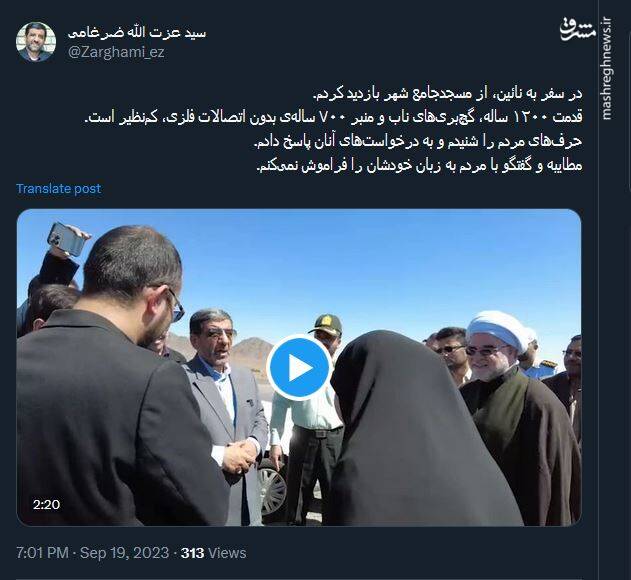
Task: Click the mashreghnews.ir vertical text
Action: 606,69
